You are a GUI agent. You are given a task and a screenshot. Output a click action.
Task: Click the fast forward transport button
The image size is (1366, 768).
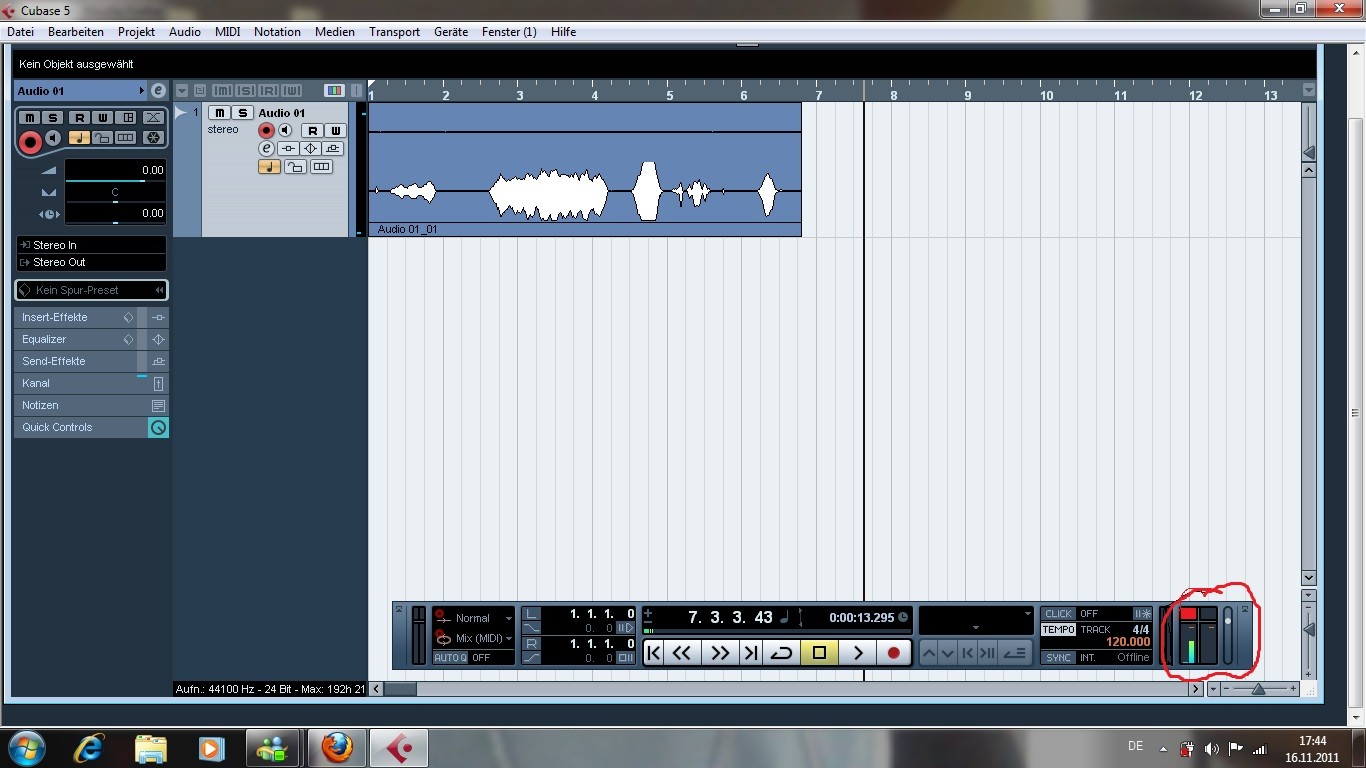coord(720,653)
